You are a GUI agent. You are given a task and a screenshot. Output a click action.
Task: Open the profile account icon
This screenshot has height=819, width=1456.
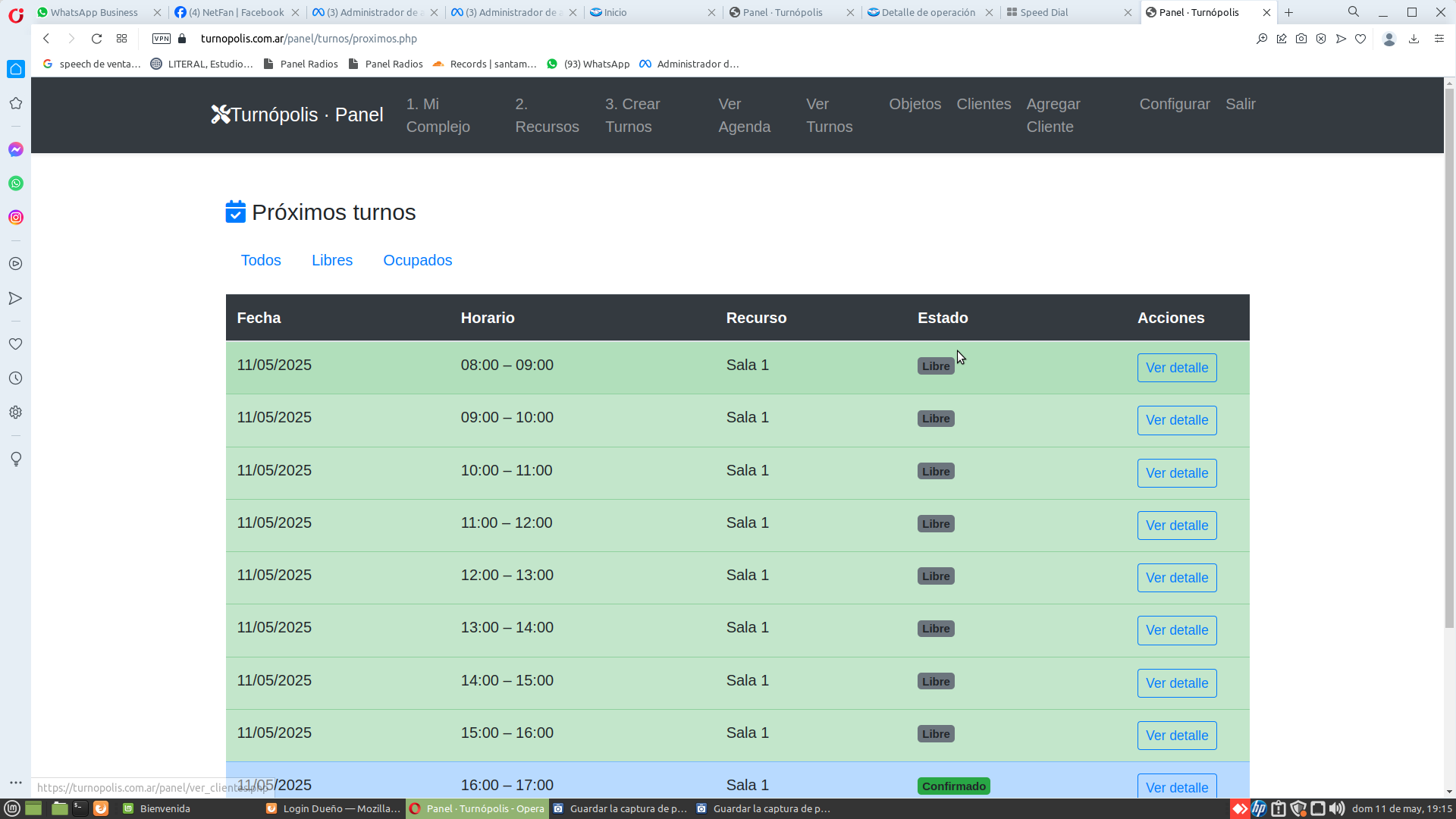click(x=1389, y=39)
